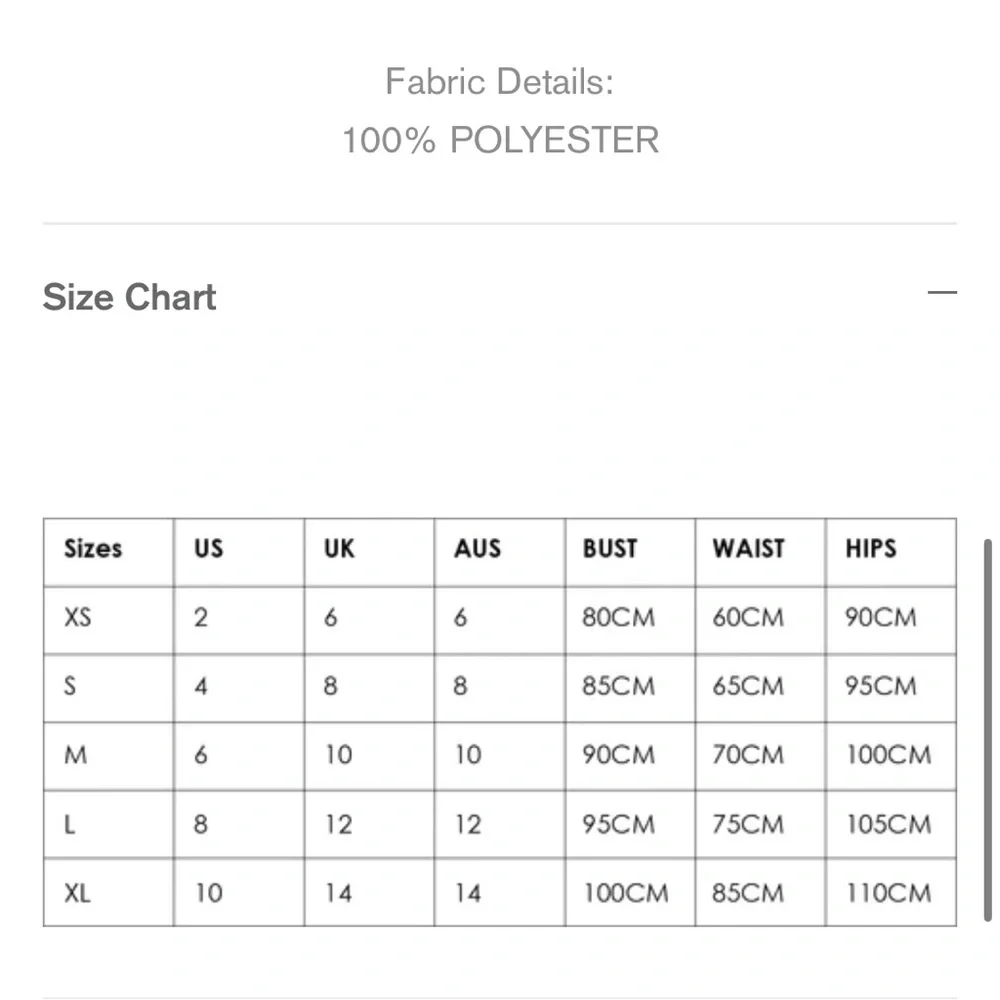Screen dimensions: 1000x1000
Task: Select the XL size row label
Action: click(x=77, y=892)
